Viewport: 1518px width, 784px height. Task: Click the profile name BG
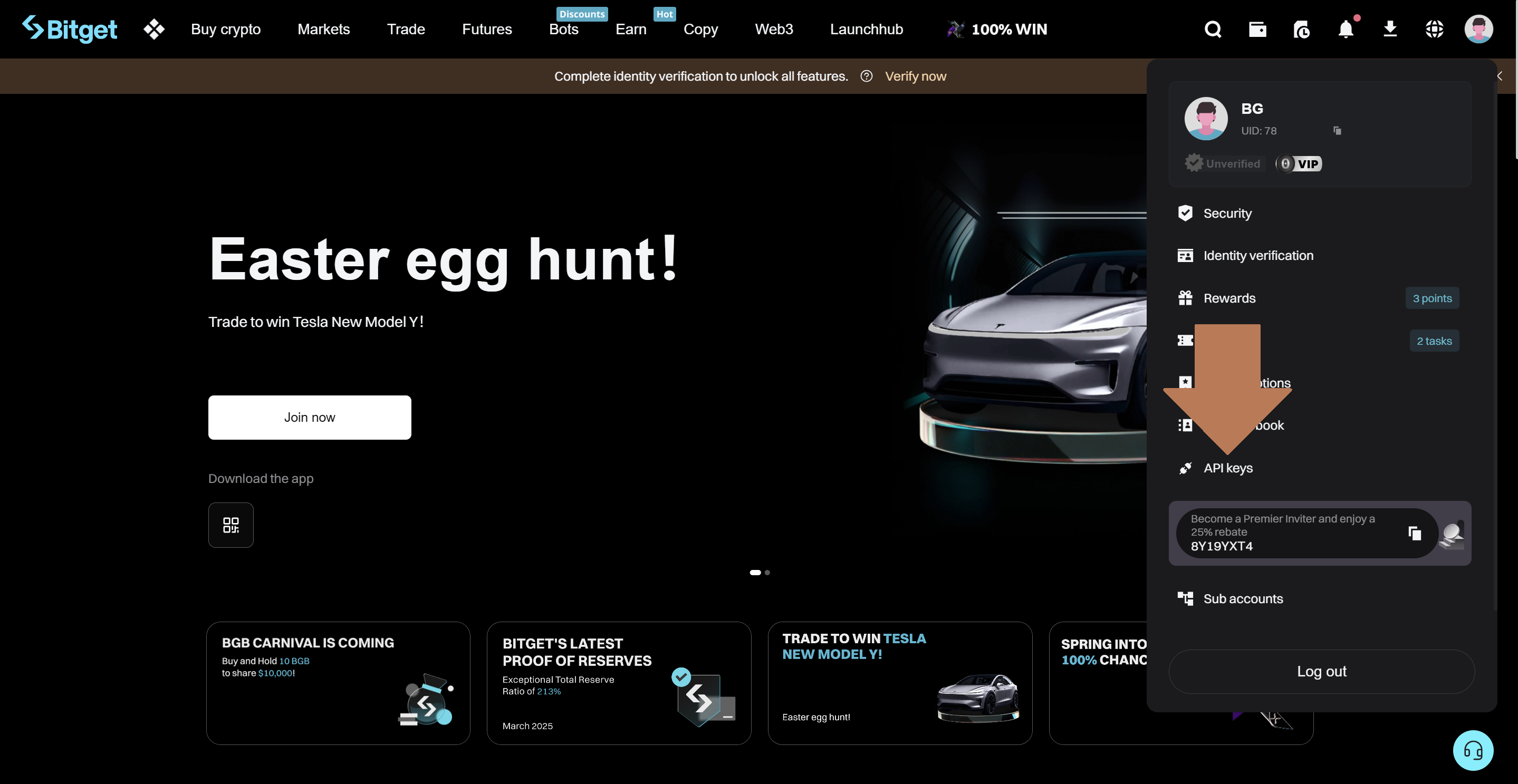coord(1252,109)
